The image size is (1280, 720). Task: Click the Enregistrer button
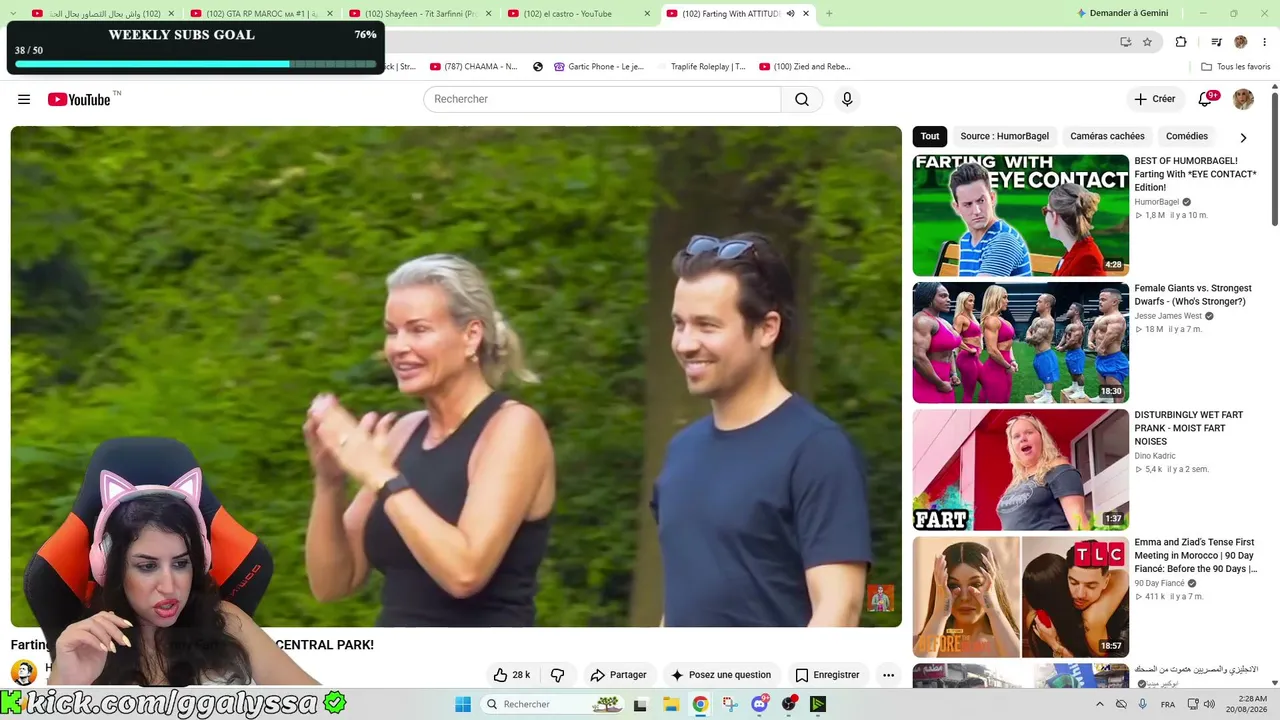point(827,675)
